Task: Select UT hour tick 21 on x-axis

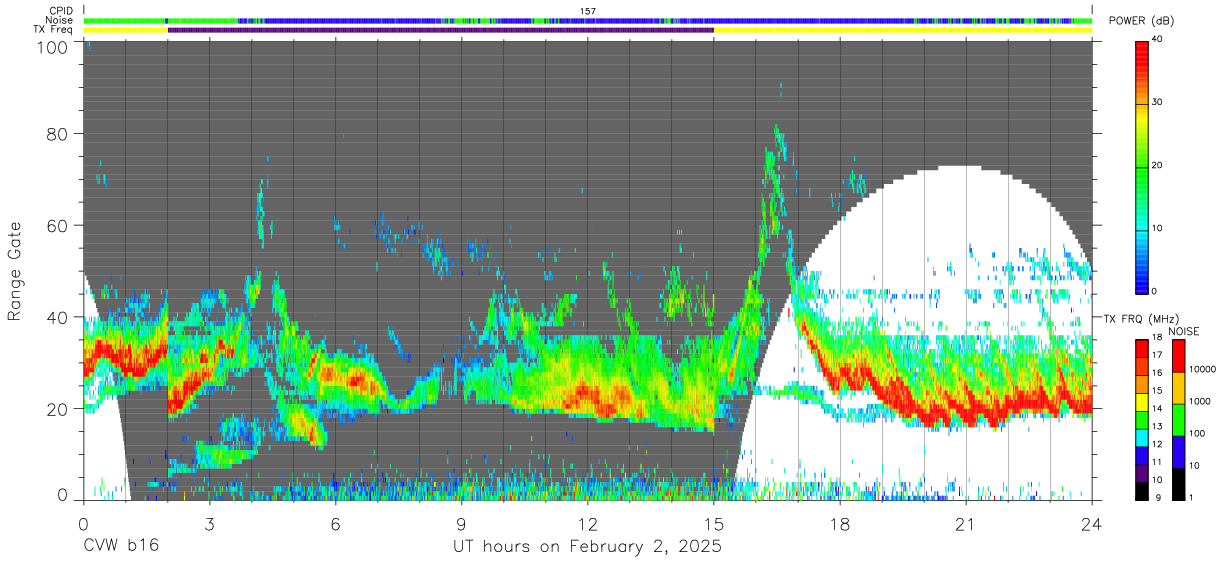Action: click(966, 523)
